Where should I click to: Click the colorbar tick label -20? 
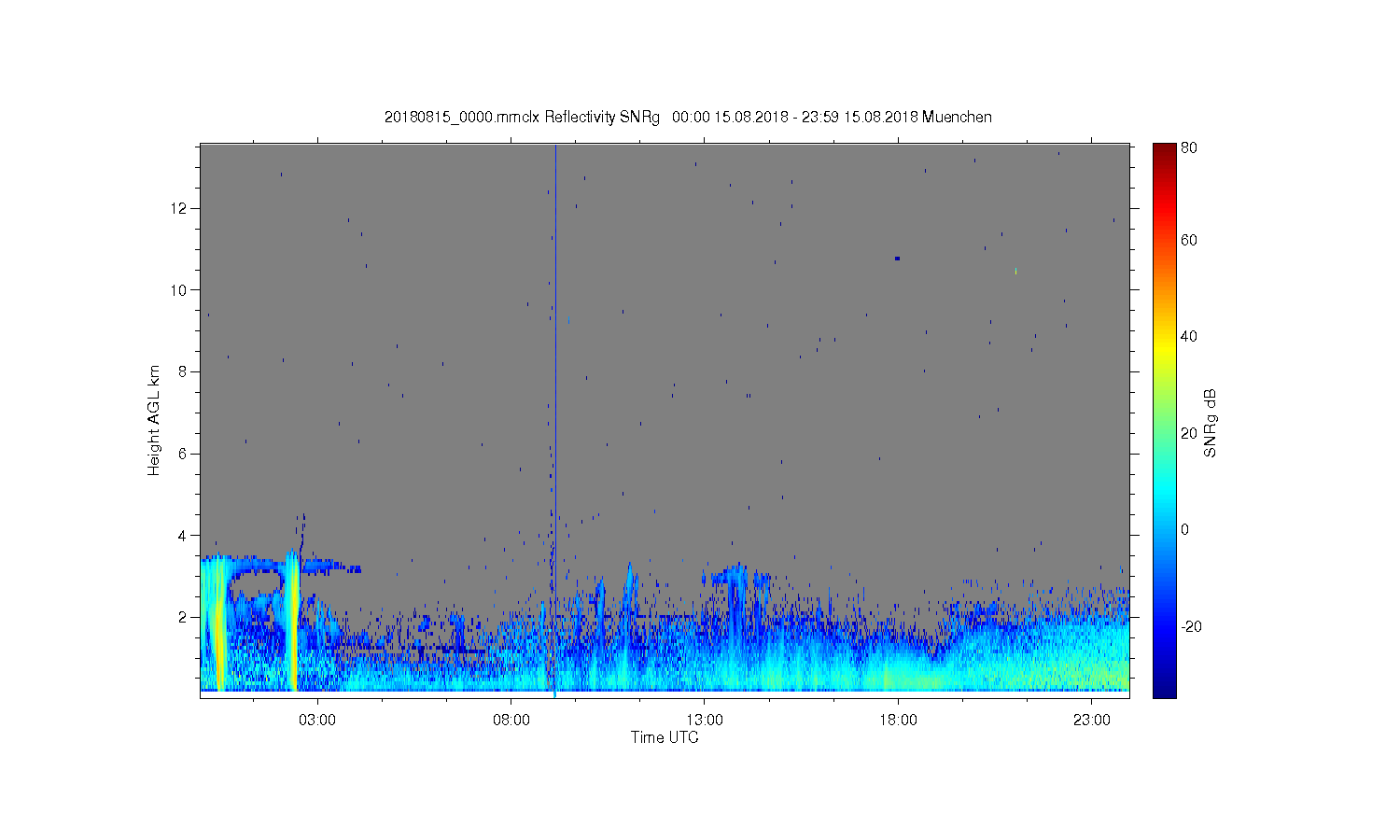[1191, 626]
